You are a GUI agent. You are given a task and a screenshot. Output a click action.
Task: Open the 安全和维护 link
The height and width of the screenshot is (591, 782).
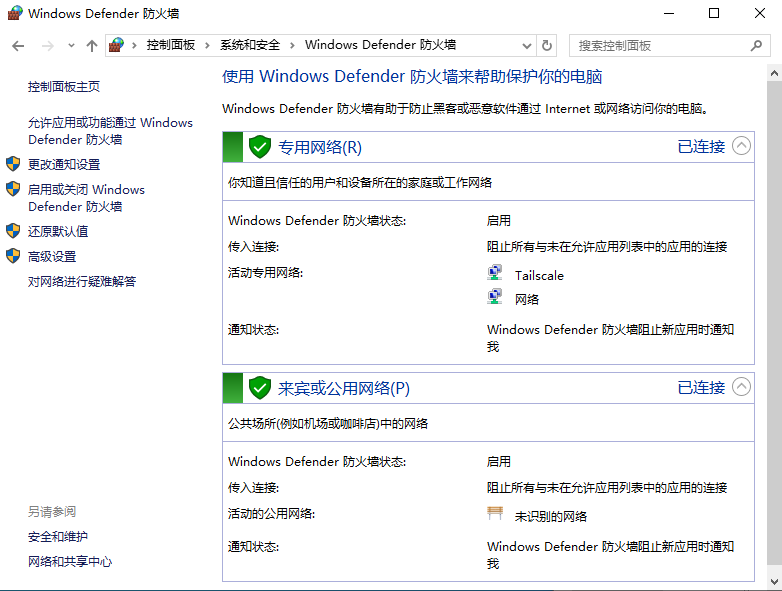(x=58, y=536)
